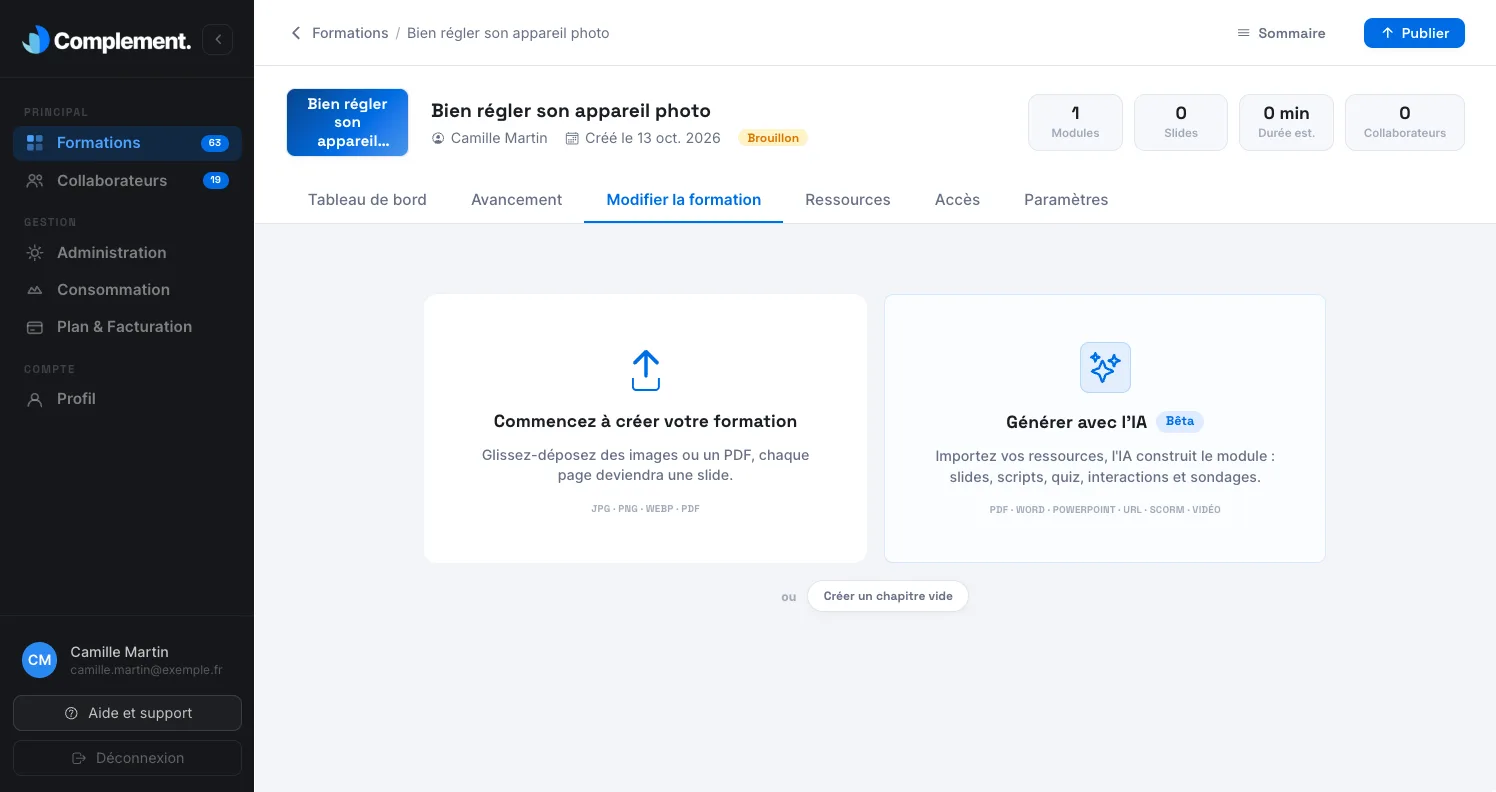Collapse the sidebar with the chevron button
This screenshot has height=792, width=1496.
218,40
